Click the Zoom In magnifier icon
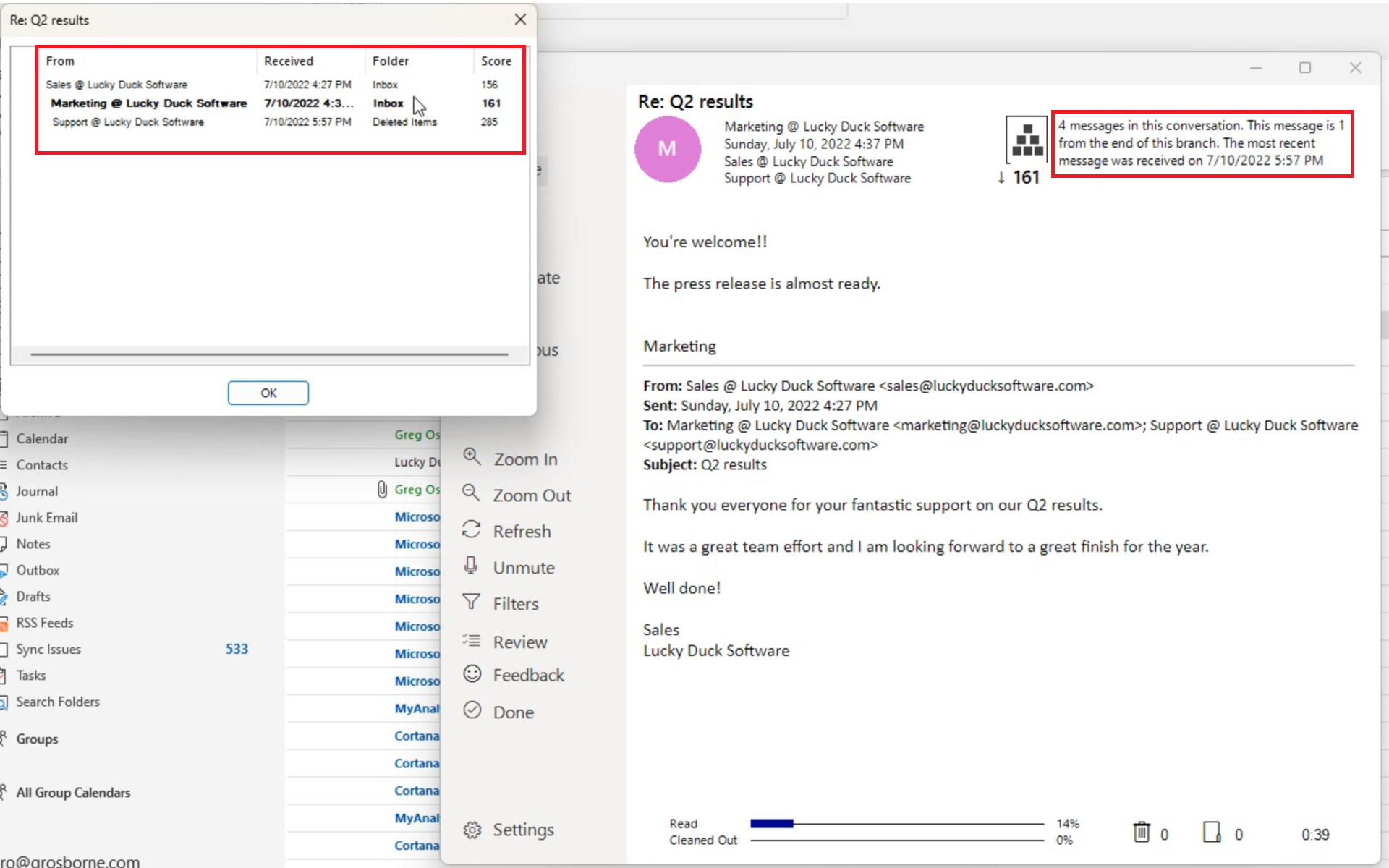 click(x=472, y=457)
